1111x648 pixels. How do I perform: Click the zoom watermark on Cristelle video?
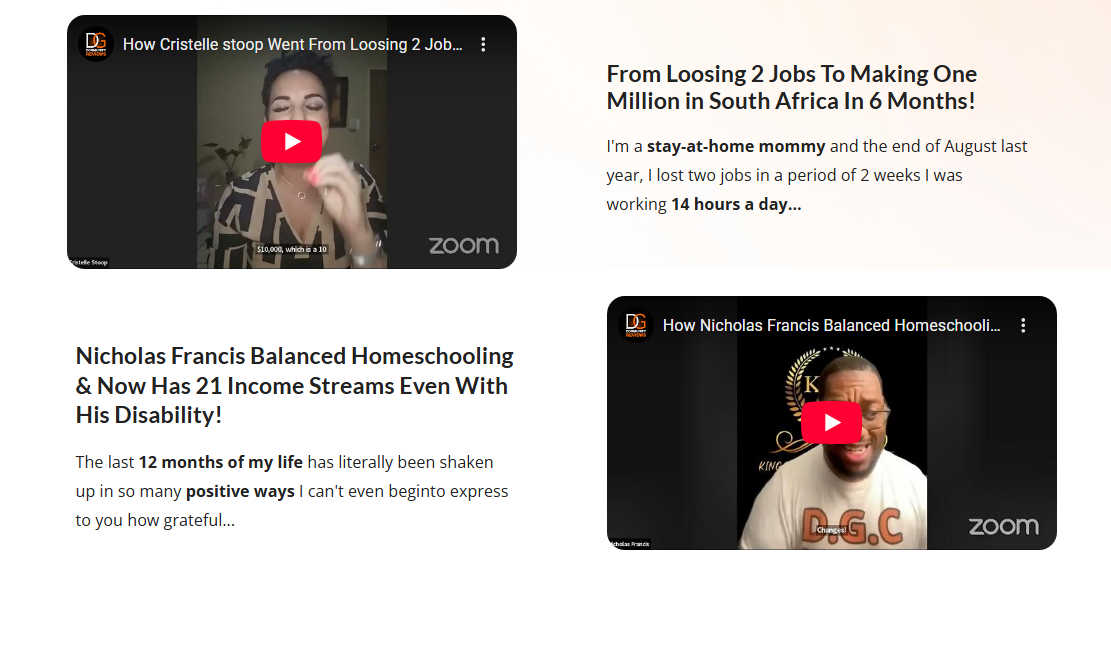[x=463, y=245]
